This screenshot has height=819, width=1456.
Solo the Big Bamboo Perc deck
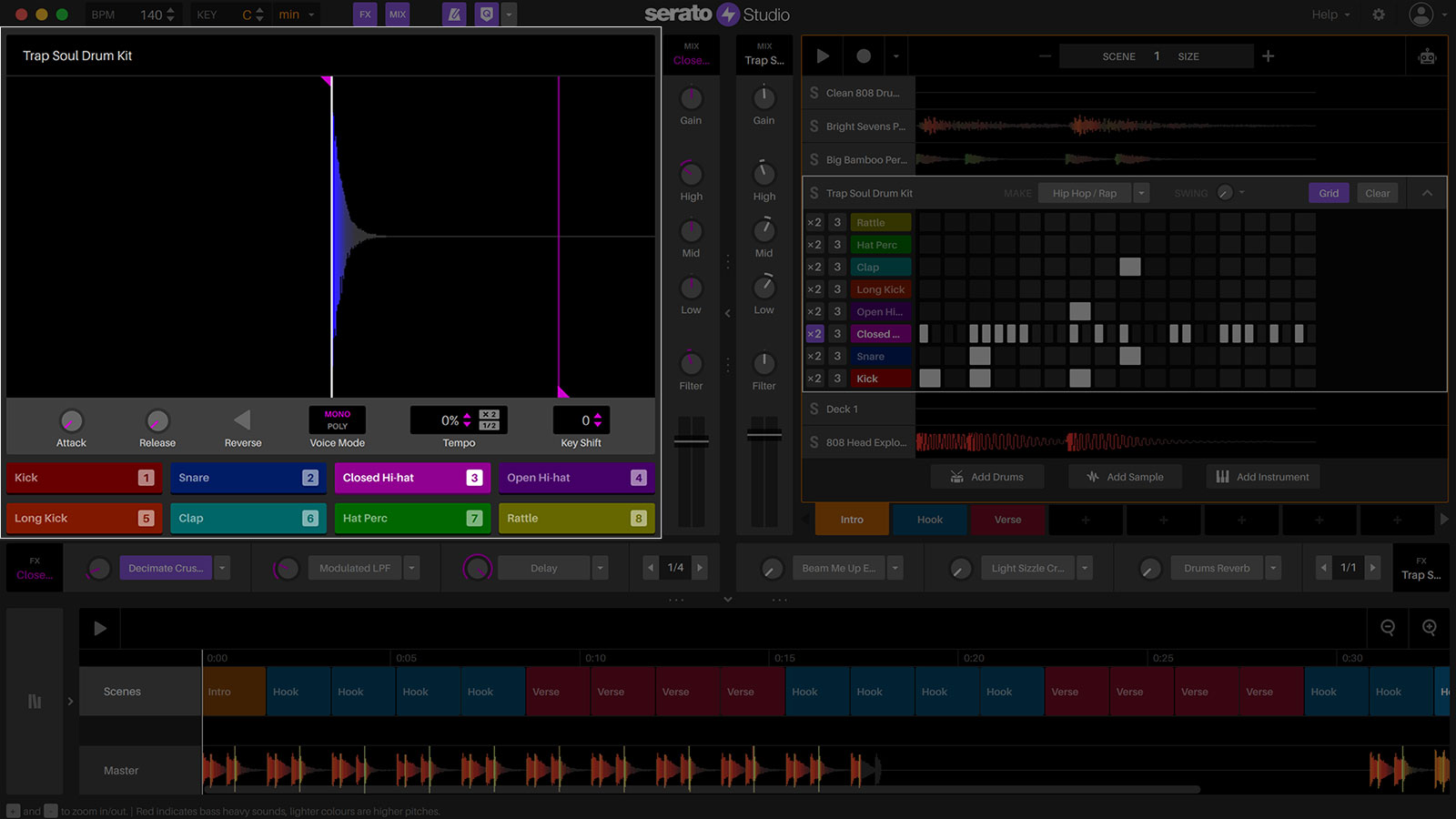814,160
